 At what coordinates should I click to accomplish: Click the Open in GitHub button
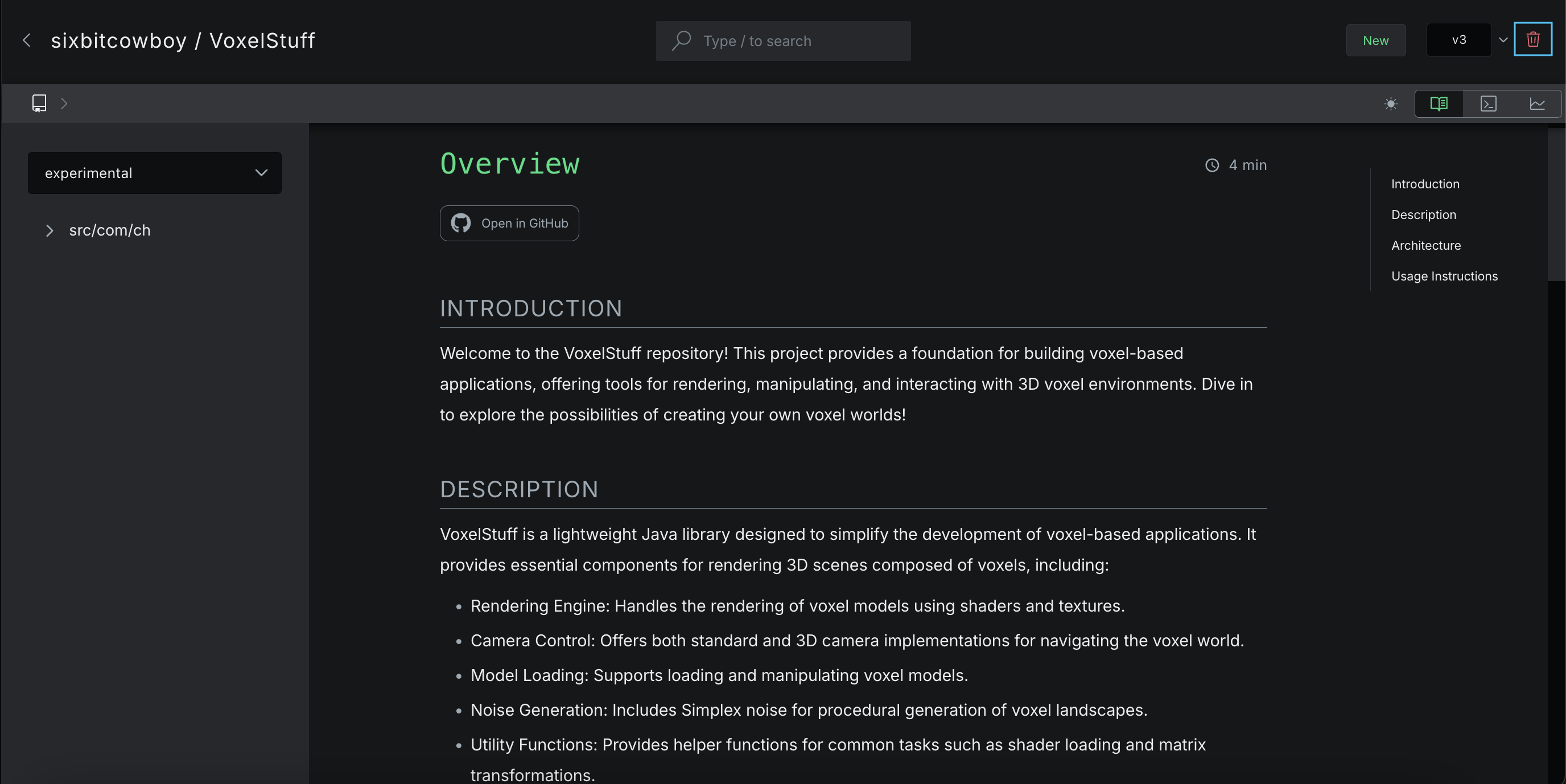[x=509, y=223]
